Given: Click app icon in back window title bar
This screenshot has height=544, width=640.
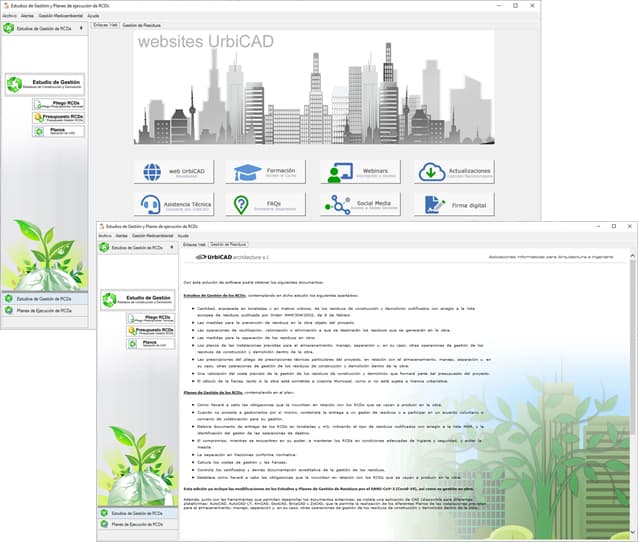Looking at the screenshot, I should coord(6,6).
